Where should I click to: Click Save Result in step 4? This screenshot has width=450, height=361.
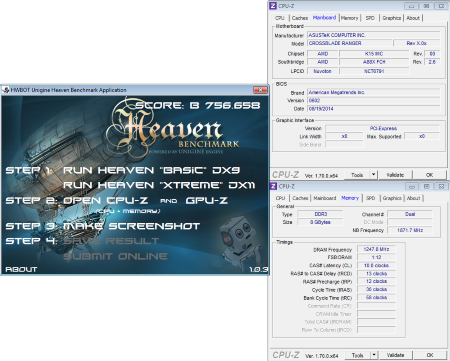click(111, 241)
